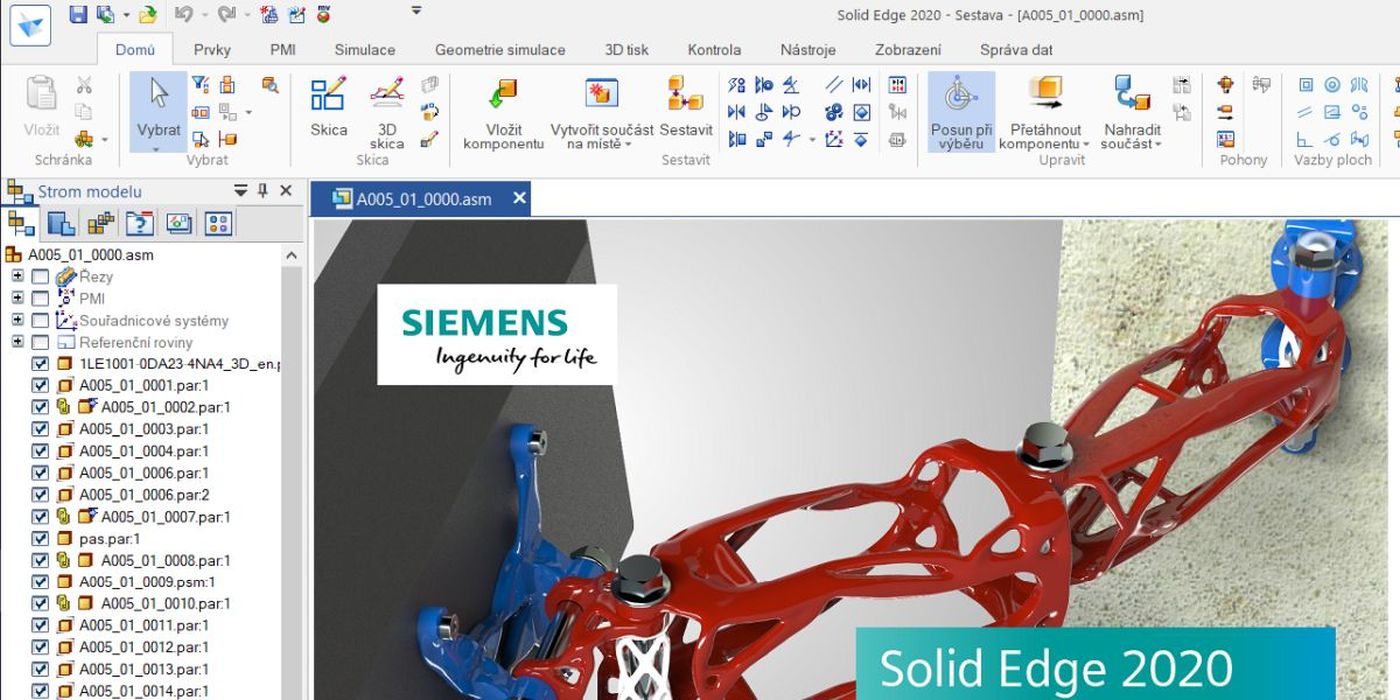The image size is (1400, 700).
Task: Open the customize quick access toolbar dropdown
Action: pos(417,12)
